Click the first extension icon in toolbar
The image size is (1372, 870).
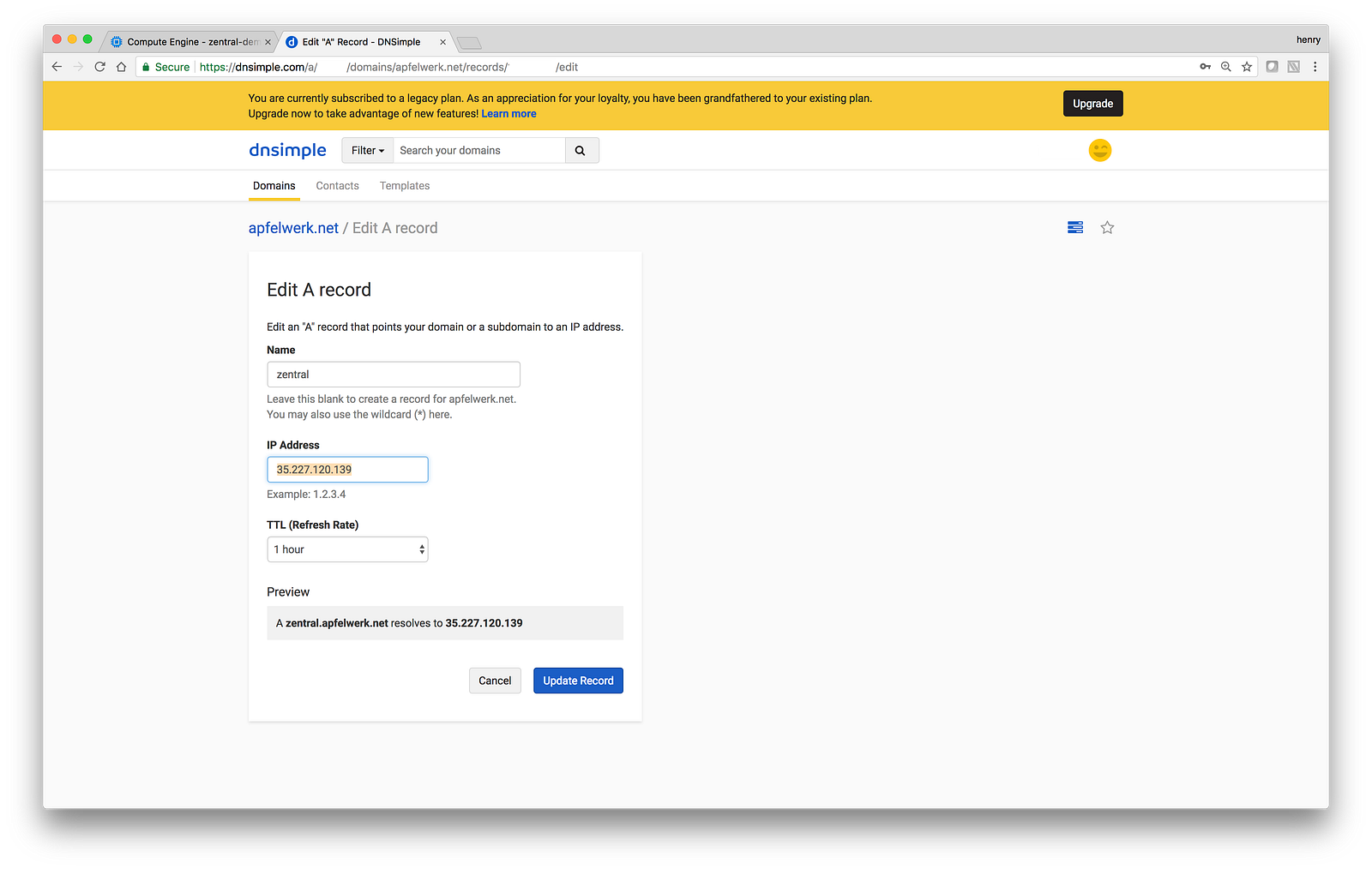point(1272,67)
